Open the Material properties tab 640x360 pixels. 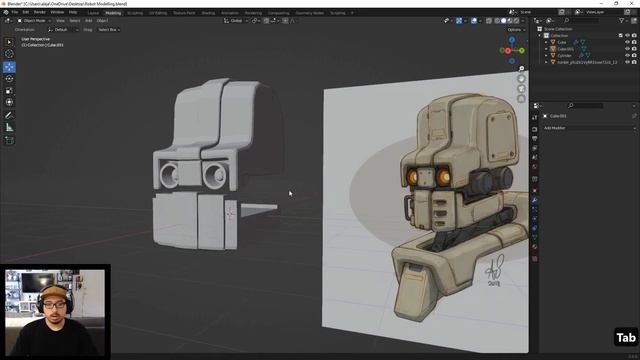point(535,247)
